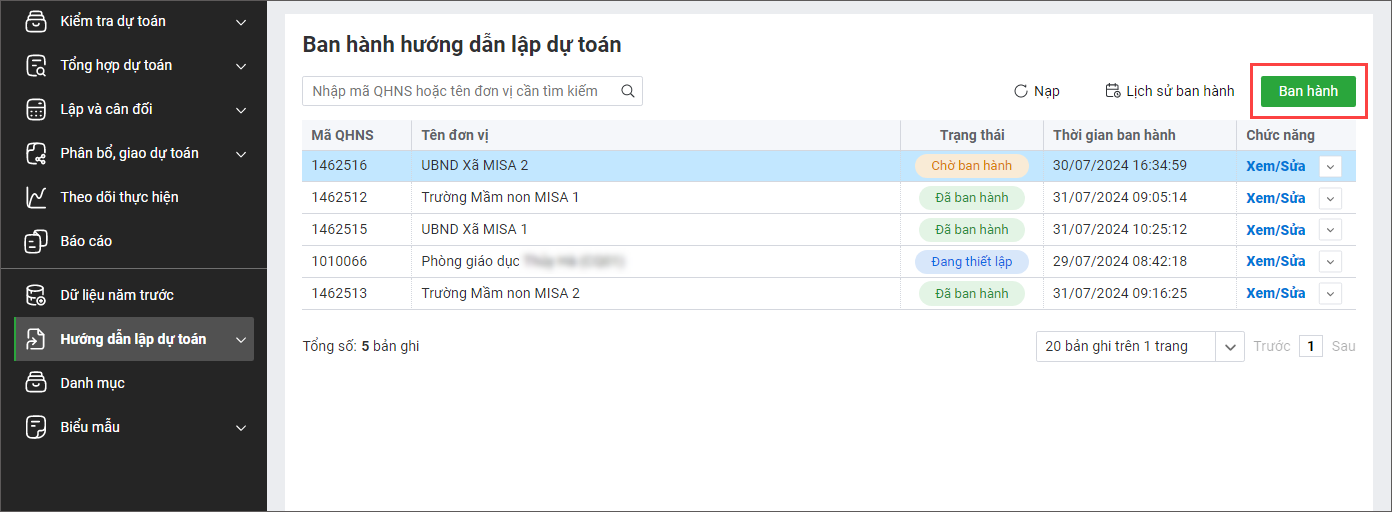This screenshot has height=512, width=1392.
Task: Open function dropdown for UBND Xã MISA 2
Action: (1330, 166)
